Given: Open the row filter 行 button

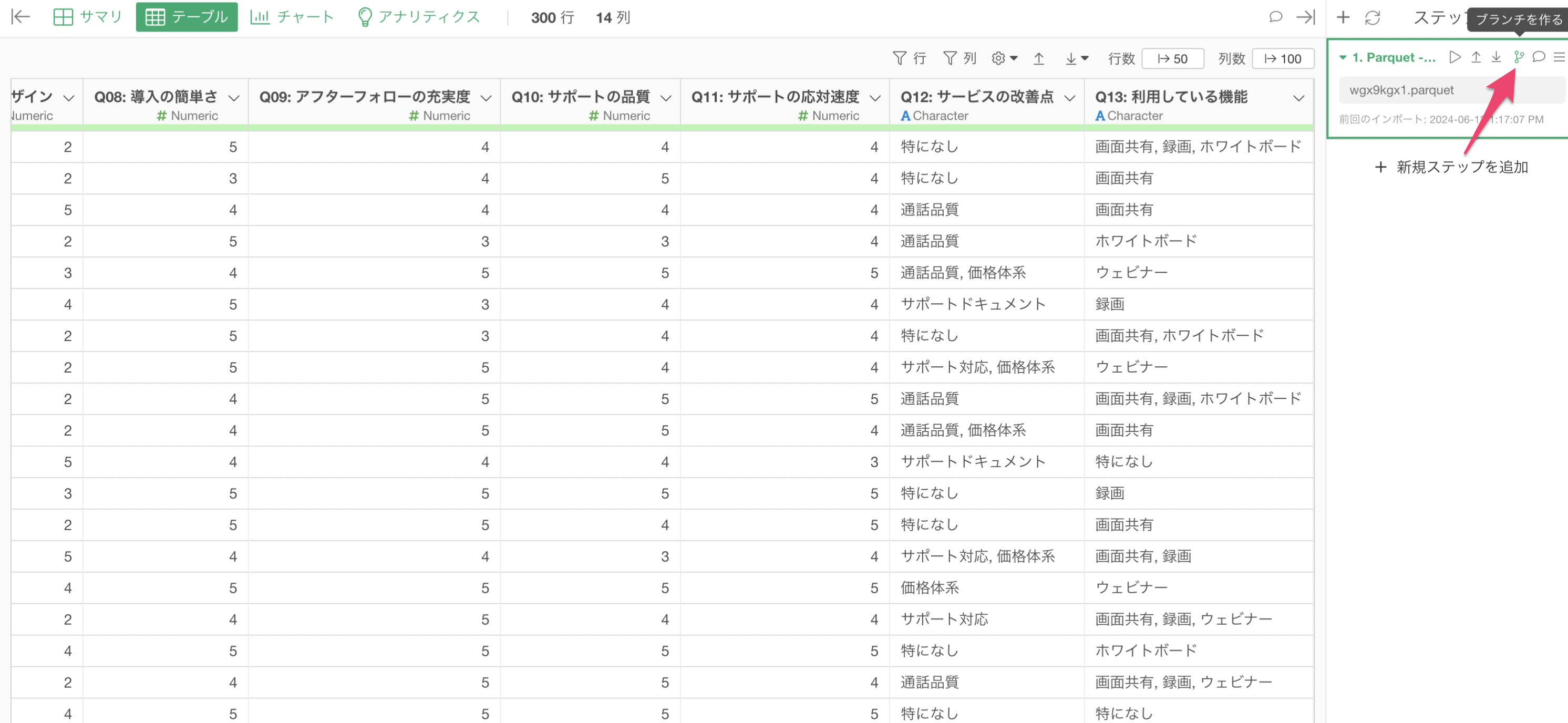Looking at the screenshot, I should 910,58.
